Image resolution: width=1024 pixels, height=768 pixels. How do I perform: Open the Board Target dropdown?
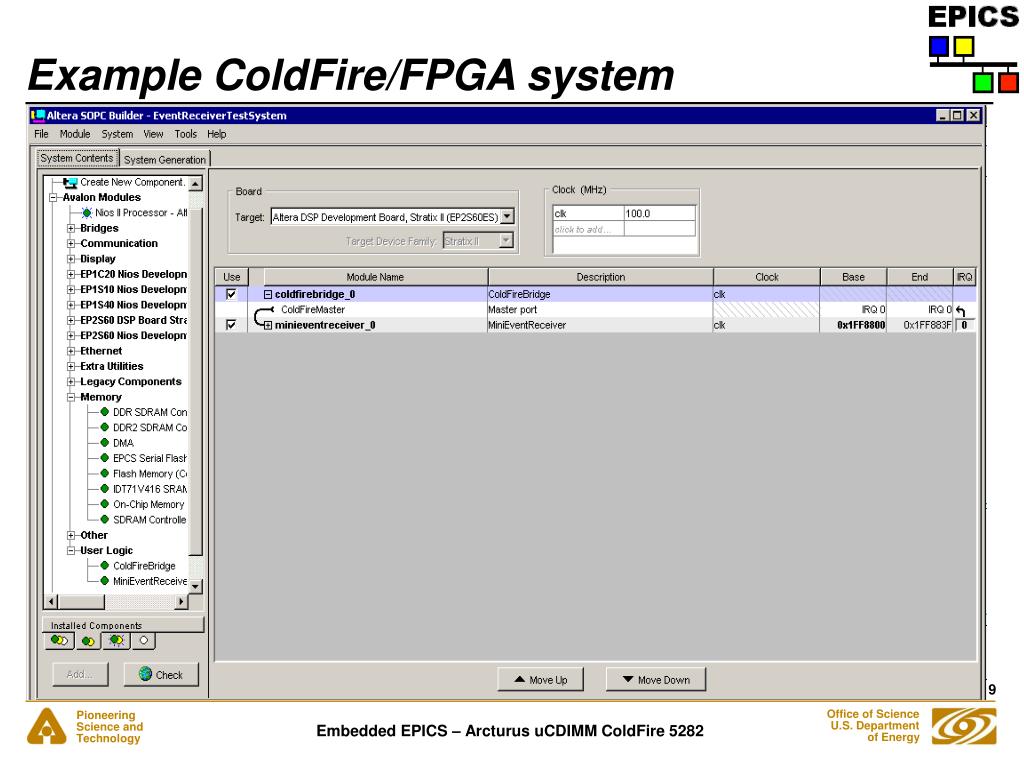coord(507,216)
